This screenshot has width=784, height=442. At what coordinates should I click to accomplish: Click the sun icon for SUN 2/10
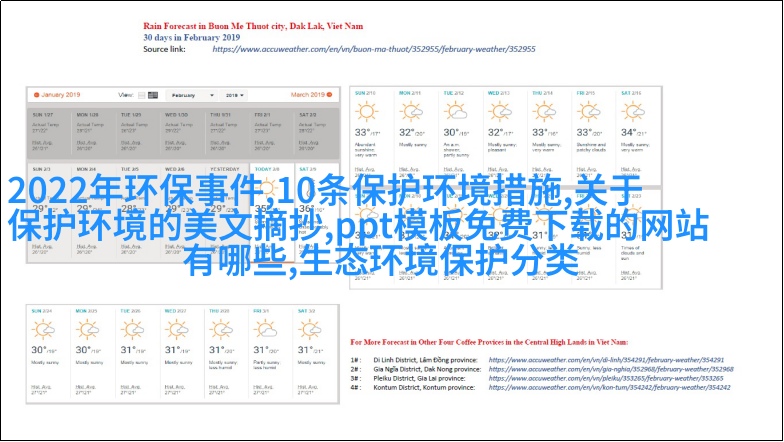[x=366, y=112]
